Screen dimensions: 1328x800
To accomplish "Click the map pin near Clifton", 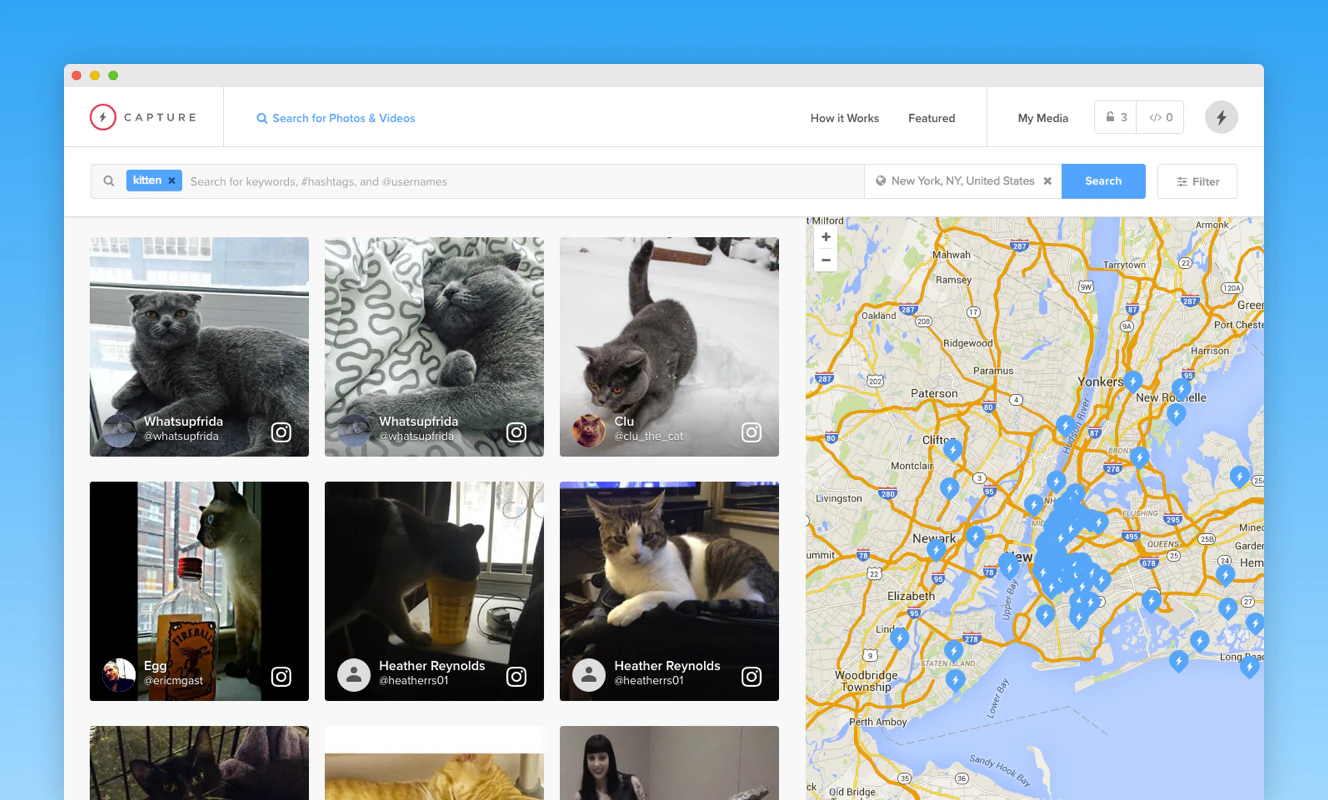I will [952, 450].
